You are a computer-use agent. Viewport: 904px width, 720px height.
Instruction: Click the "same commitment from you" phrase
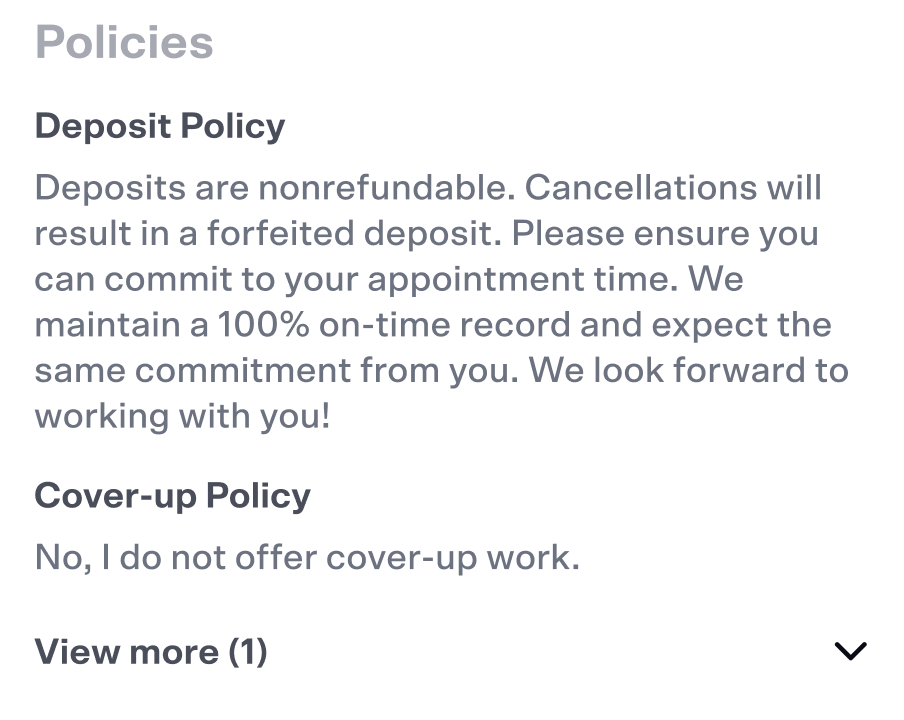[276, 371]
